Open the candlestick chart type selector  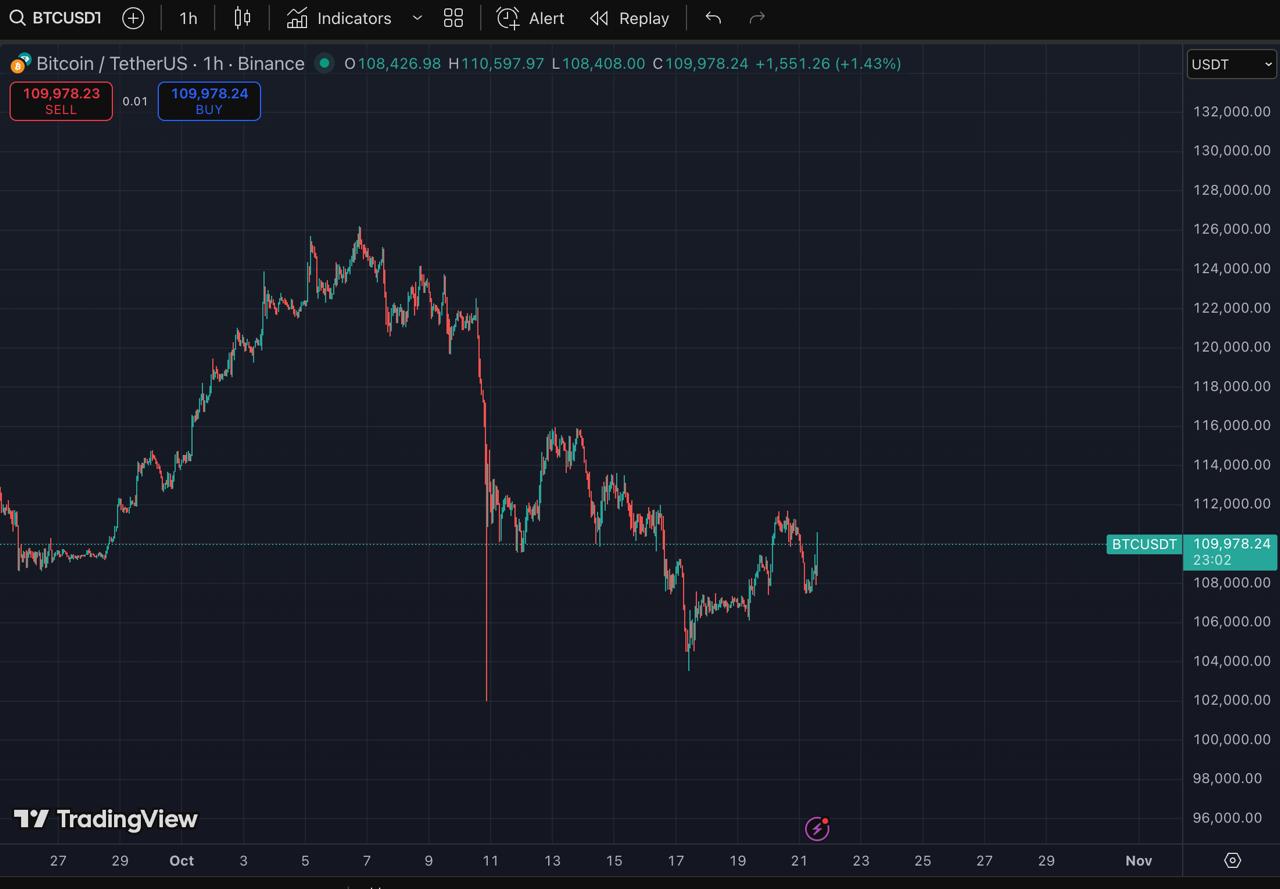click(242, 18)
